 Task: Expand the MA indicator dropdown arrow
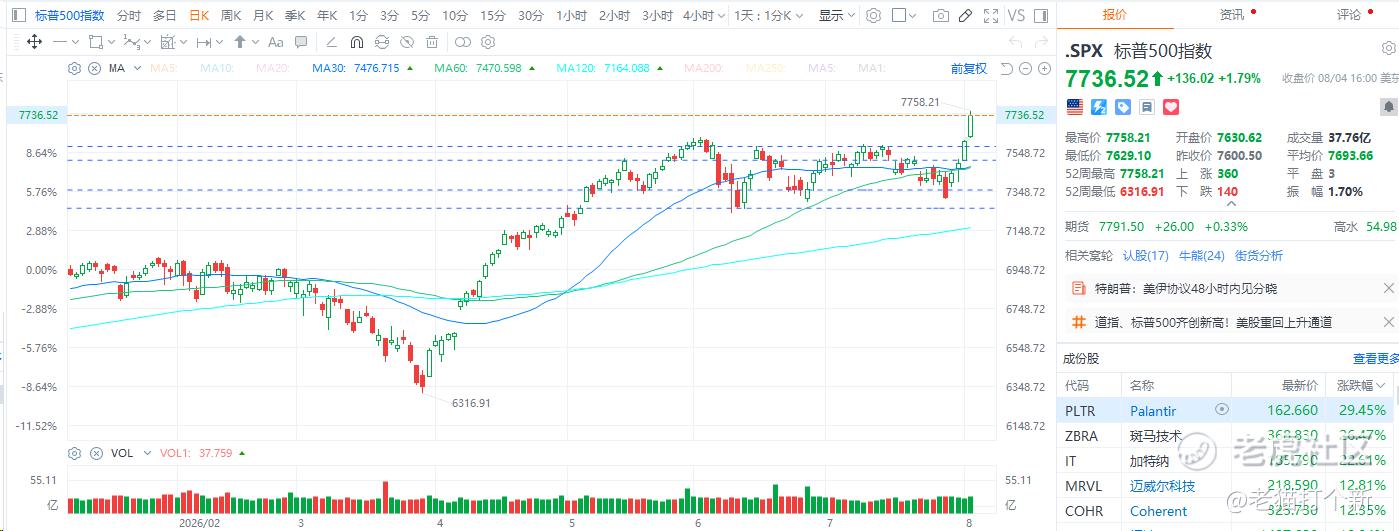(x=136, y=68)
